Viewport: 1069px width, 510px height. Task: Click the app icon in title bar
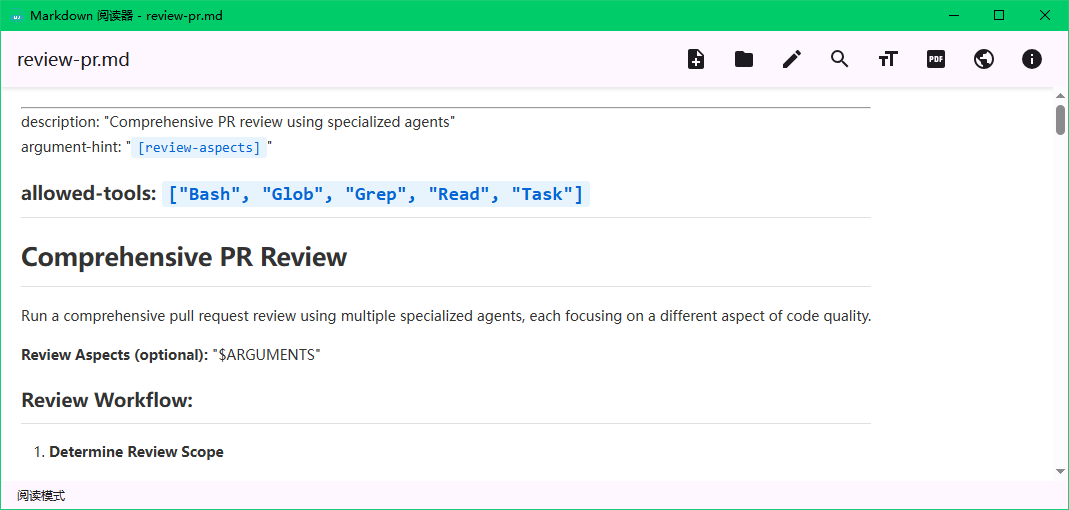[x=18, y=16]
